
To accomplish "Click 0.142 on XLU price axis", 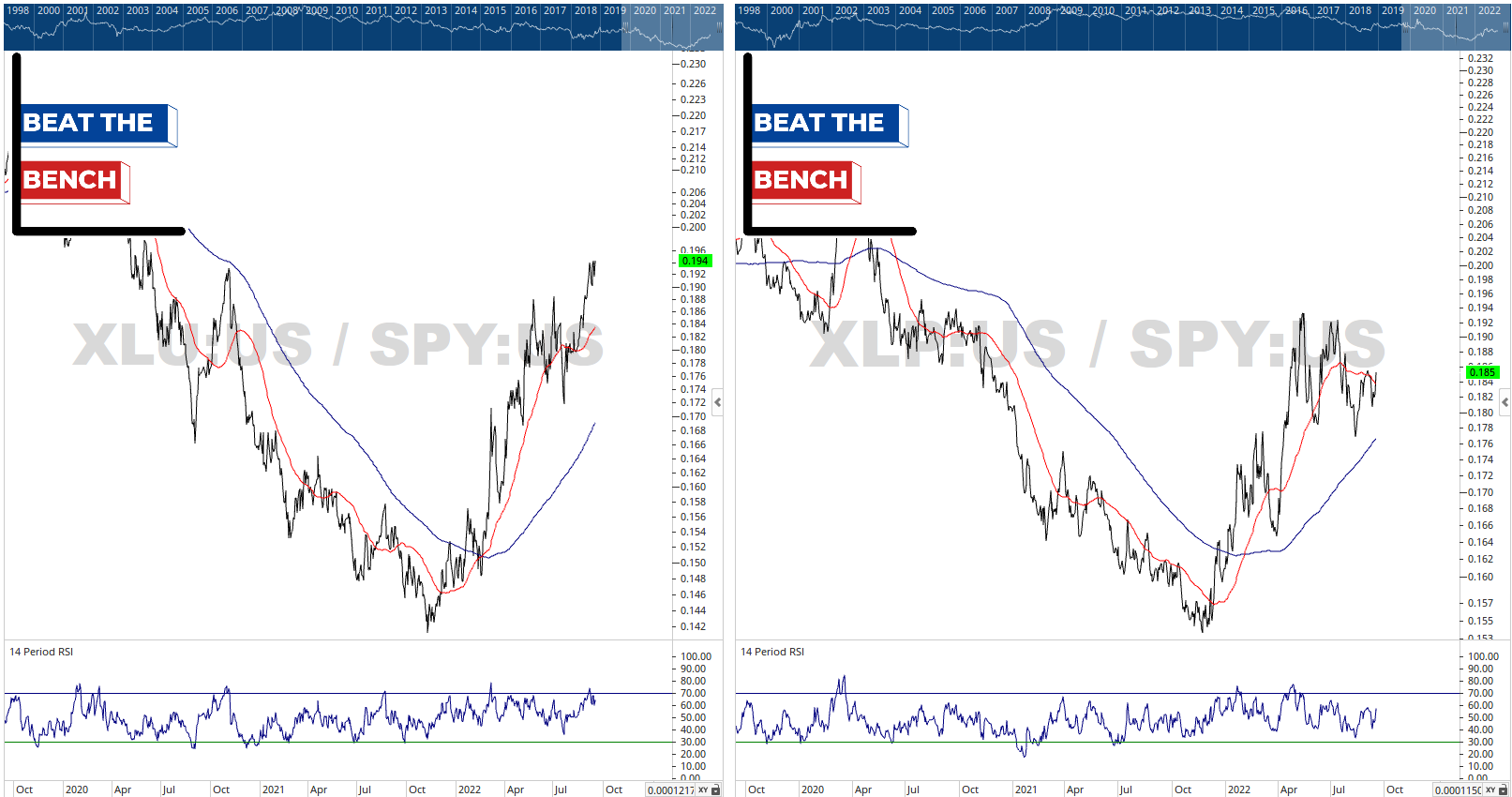I will pyautogui.click(x=693, y=626).
